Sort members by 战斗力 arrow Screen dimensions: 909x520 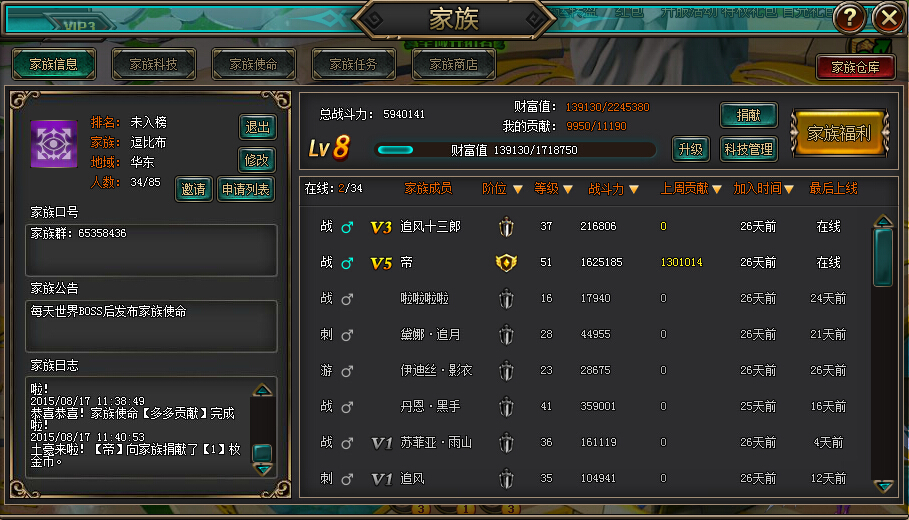tap(634, 190)
